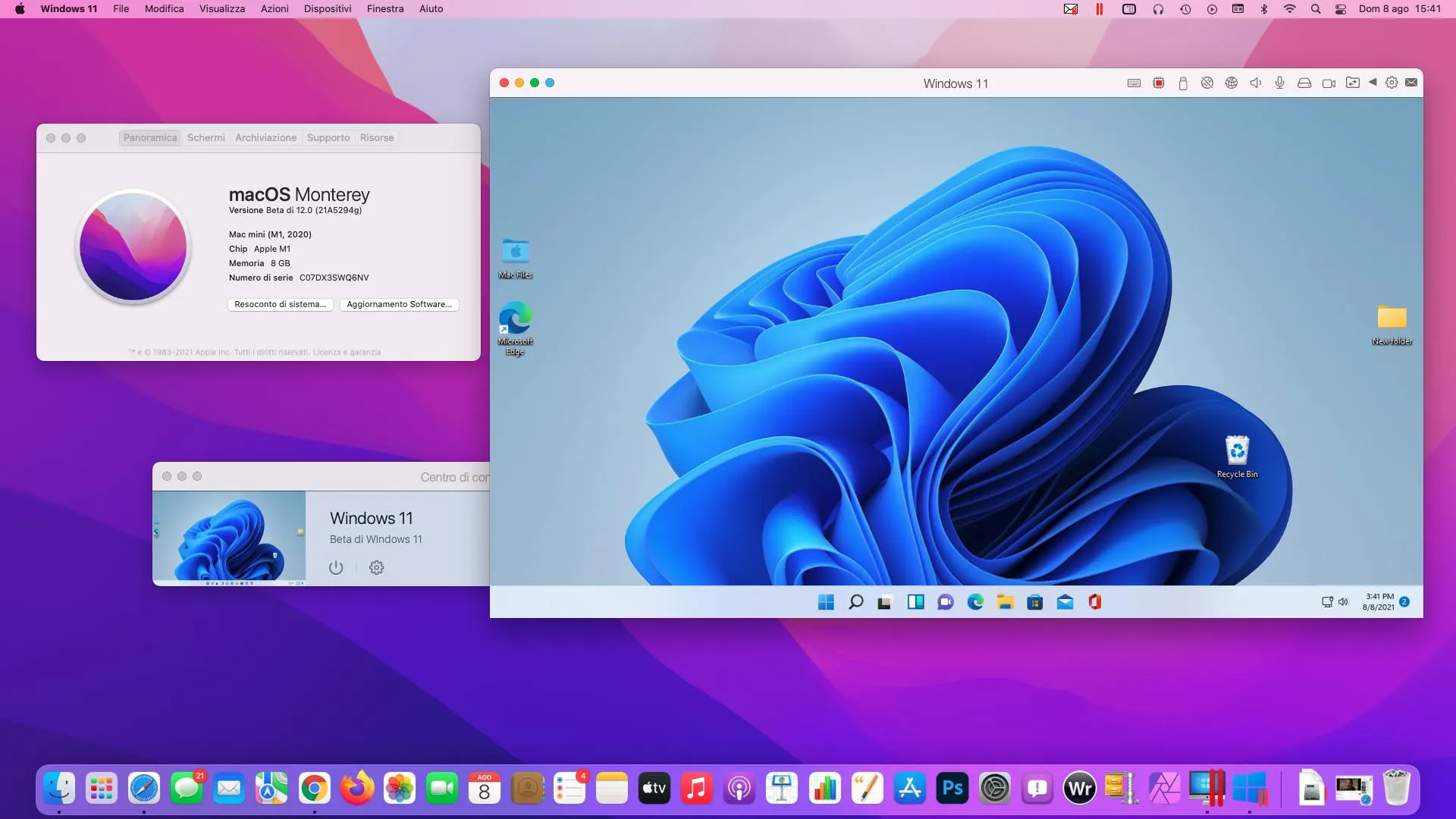The image size is (1456, 819).
Task: Open Widgets in the Windows taskbar
Action: click(x=915, y=602)
